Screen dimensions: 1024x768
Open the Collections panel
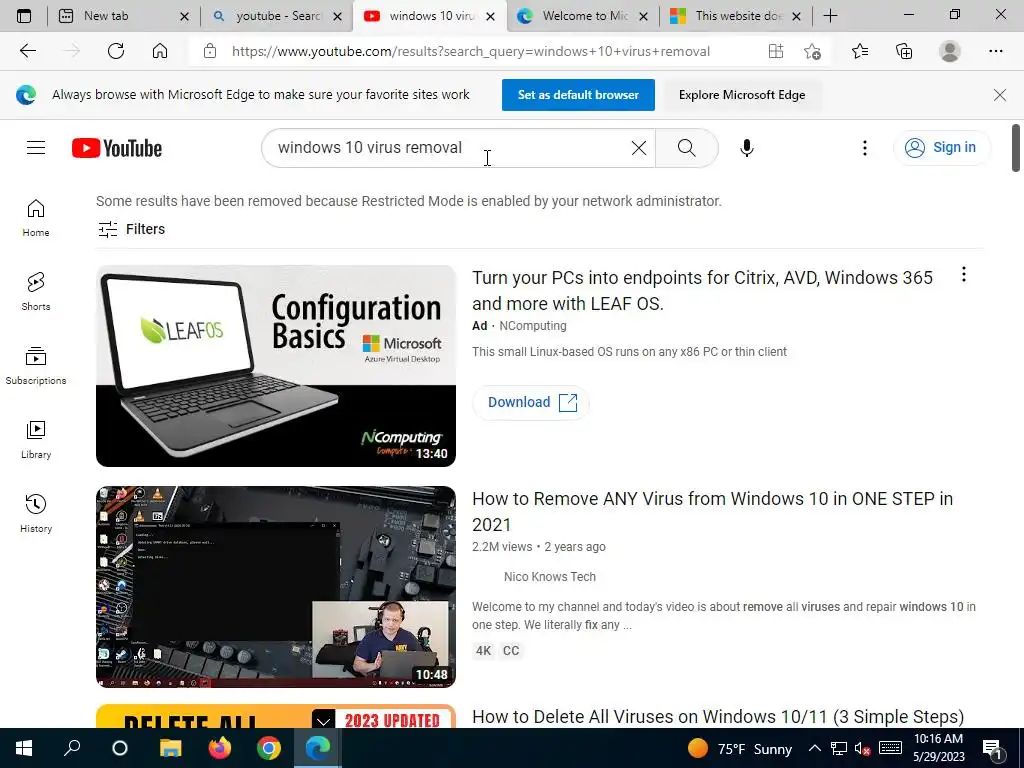[x=904, y=51]
